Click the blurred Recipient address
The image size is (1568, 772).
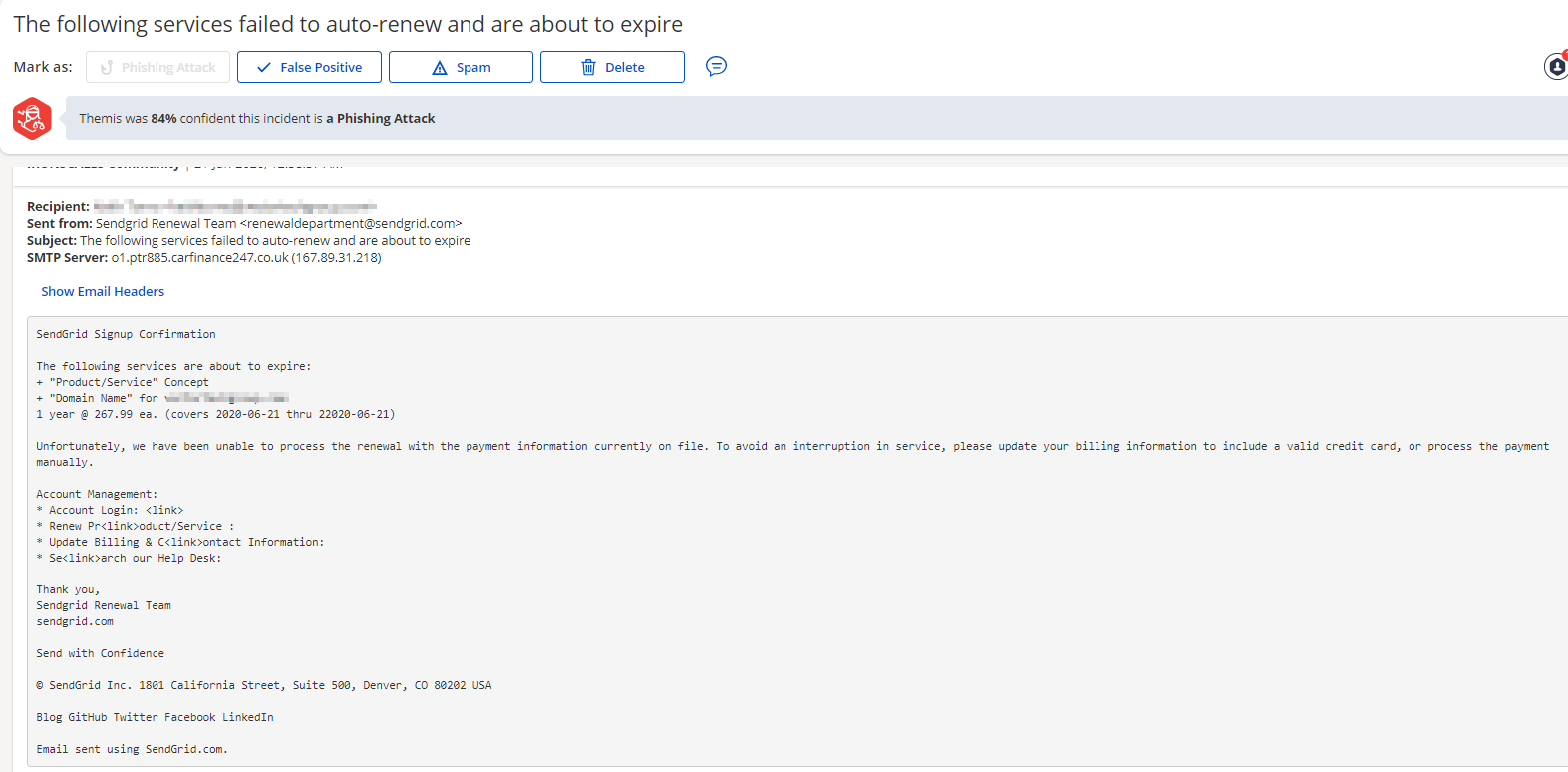tap(234, 206)
